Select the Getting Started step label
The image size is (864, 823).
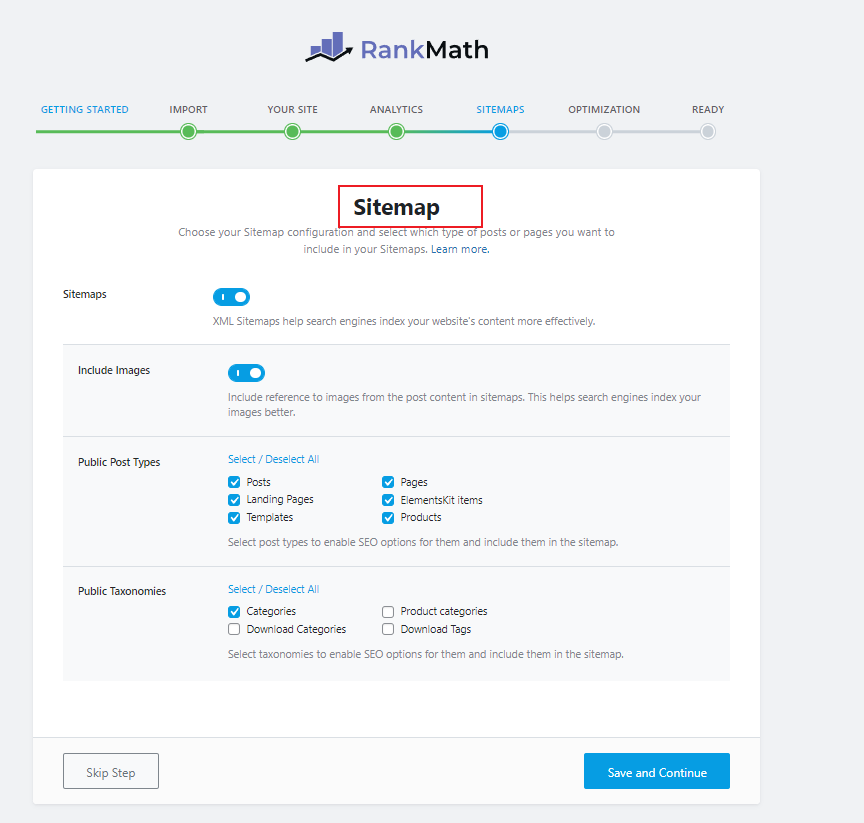point(85,109)
